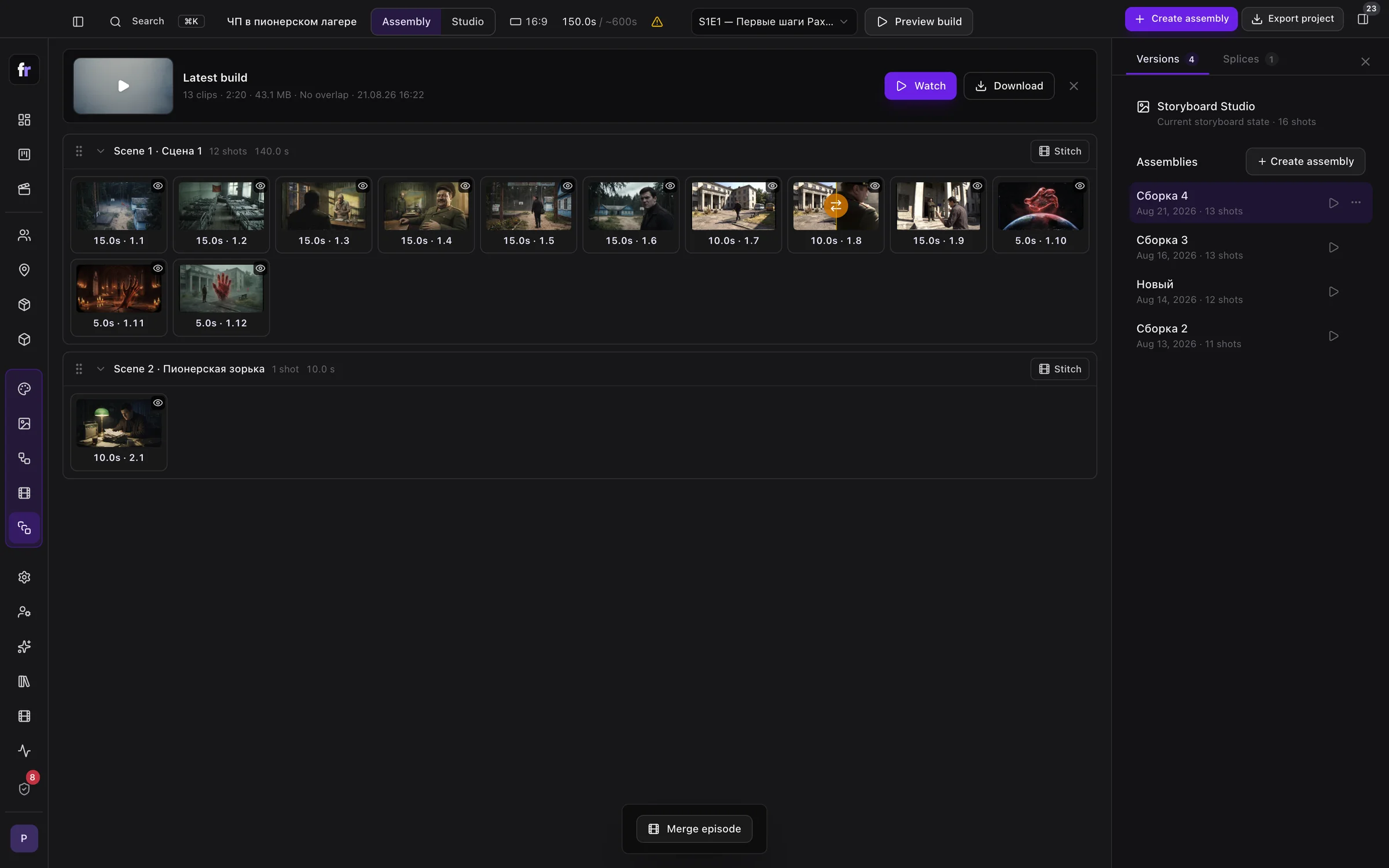The width and height of the screenshot is (1389, 868).
Task: Select the Assembly mode tab
Action: pos(406,21)
